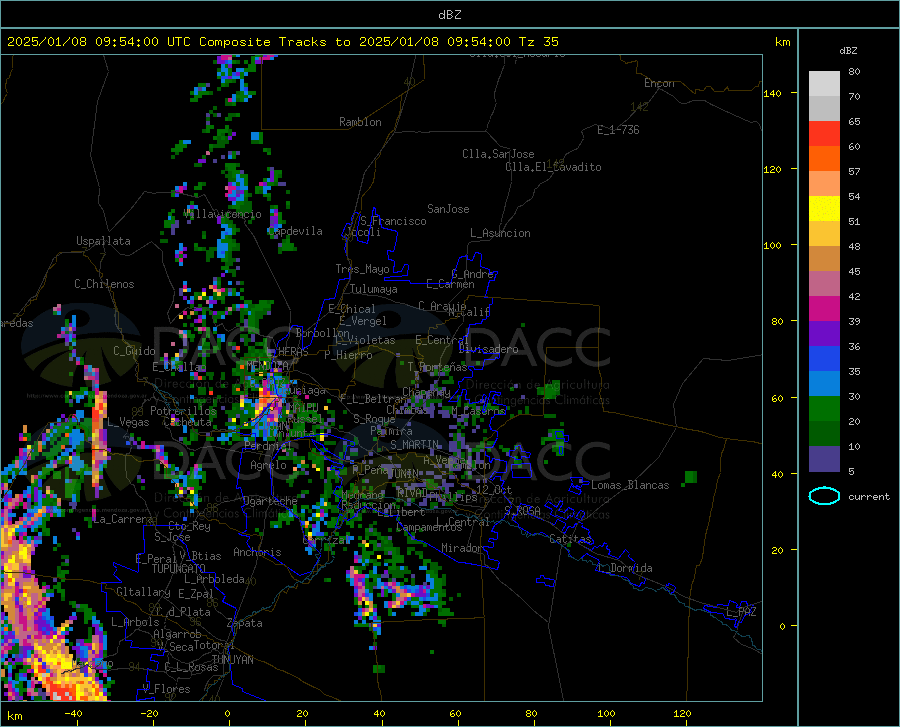This screenshot has height=727, width=900.
Task: Click the 'L_Asuncion' map label
Action: (500, 233)
